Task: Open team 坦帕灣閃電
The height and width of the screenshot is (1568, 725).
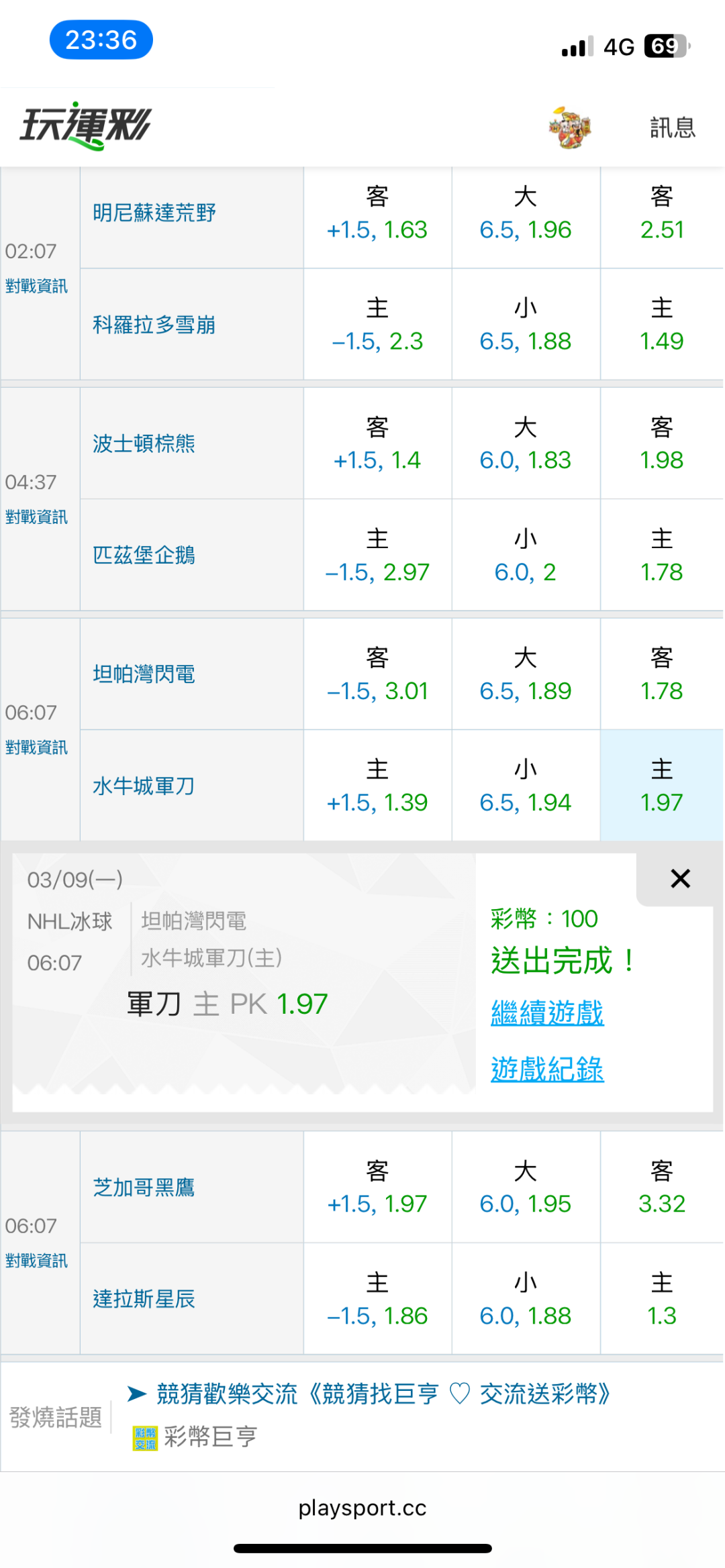Action: click(x=144, y=674)
